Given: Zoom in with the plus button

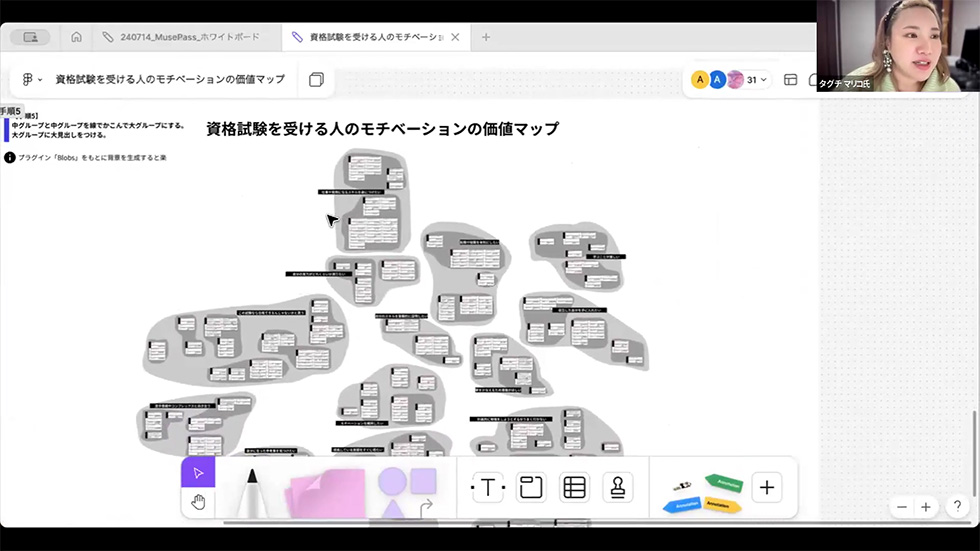Looking at the screenshot, I should 926,507.
